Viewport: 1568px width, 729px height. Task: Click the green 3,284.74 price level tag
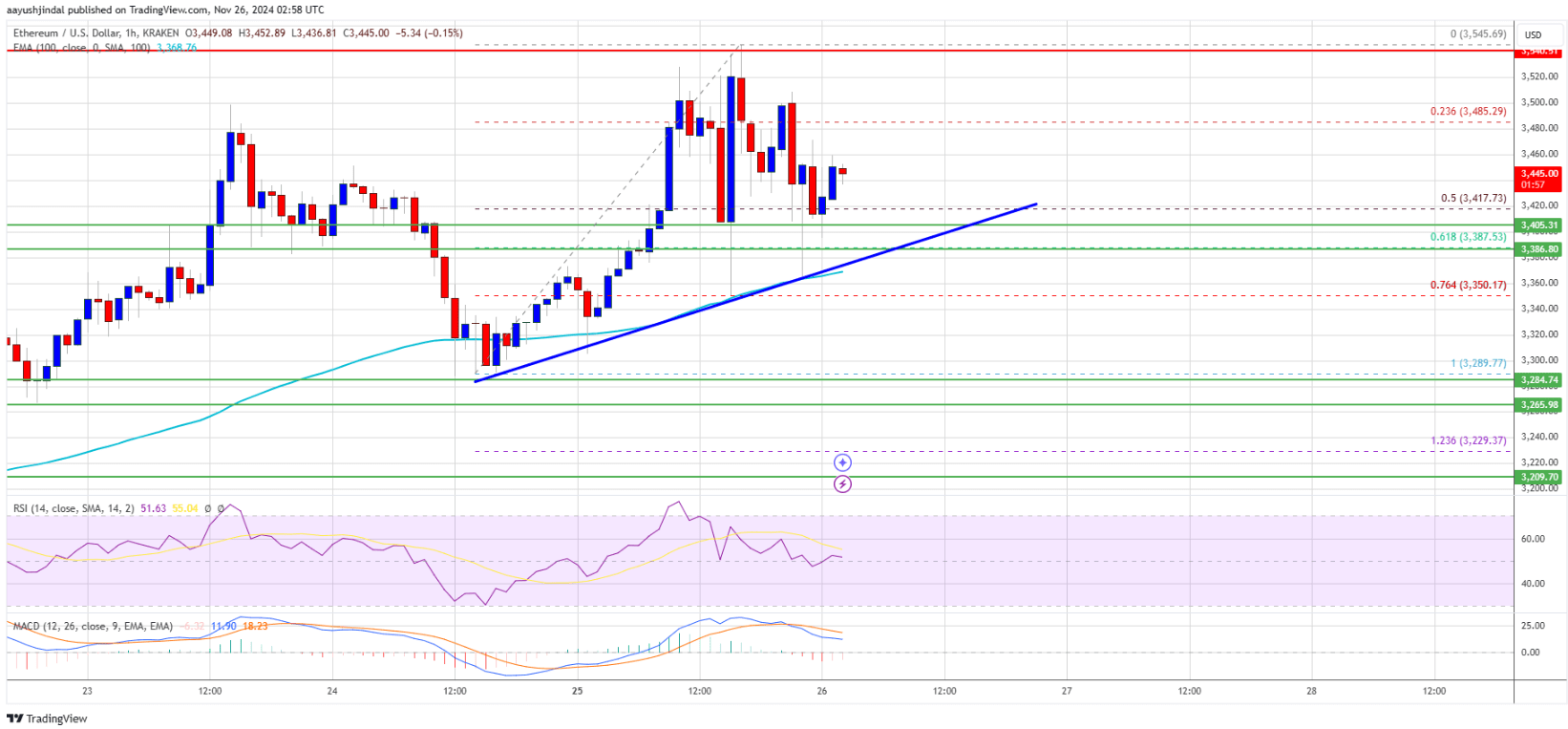click(x=1539, y=379)
